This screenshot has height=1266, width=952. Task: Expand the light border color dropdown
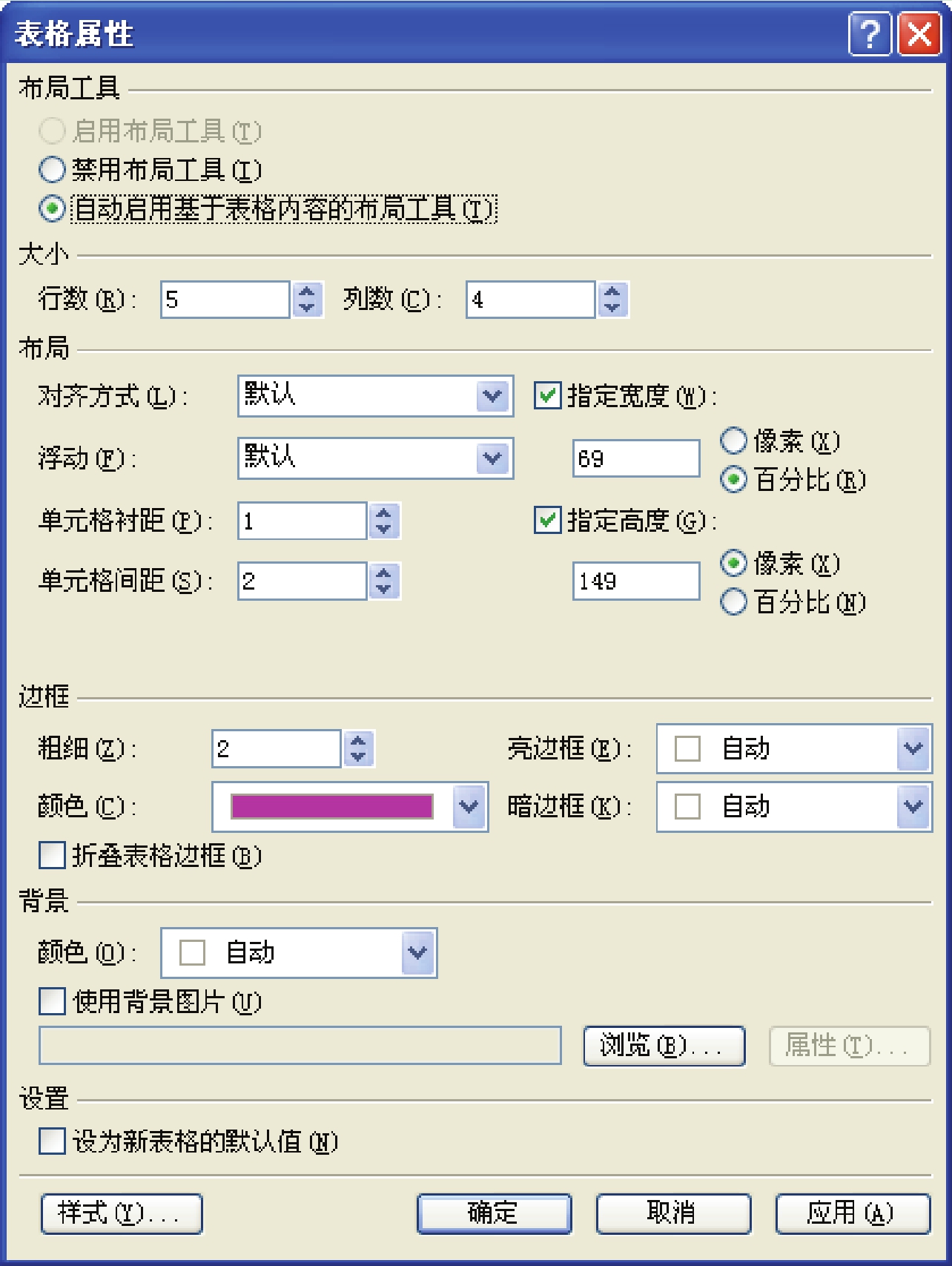click(913, 748)
